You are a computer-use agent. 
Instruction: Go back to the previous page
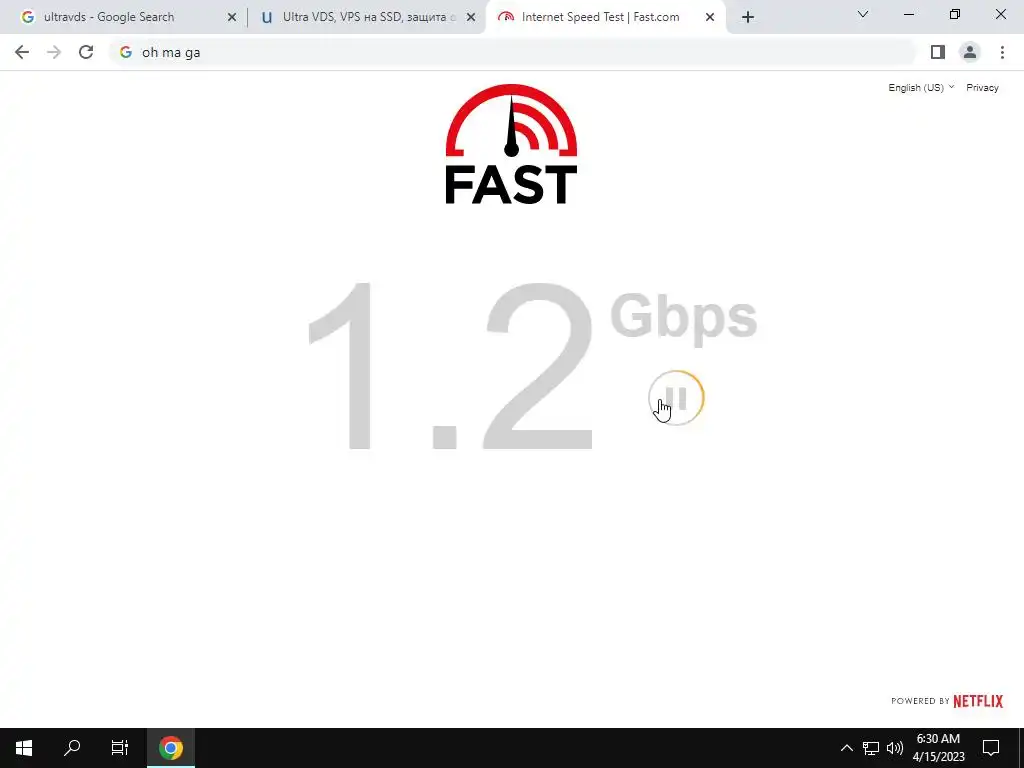[22, 52]
